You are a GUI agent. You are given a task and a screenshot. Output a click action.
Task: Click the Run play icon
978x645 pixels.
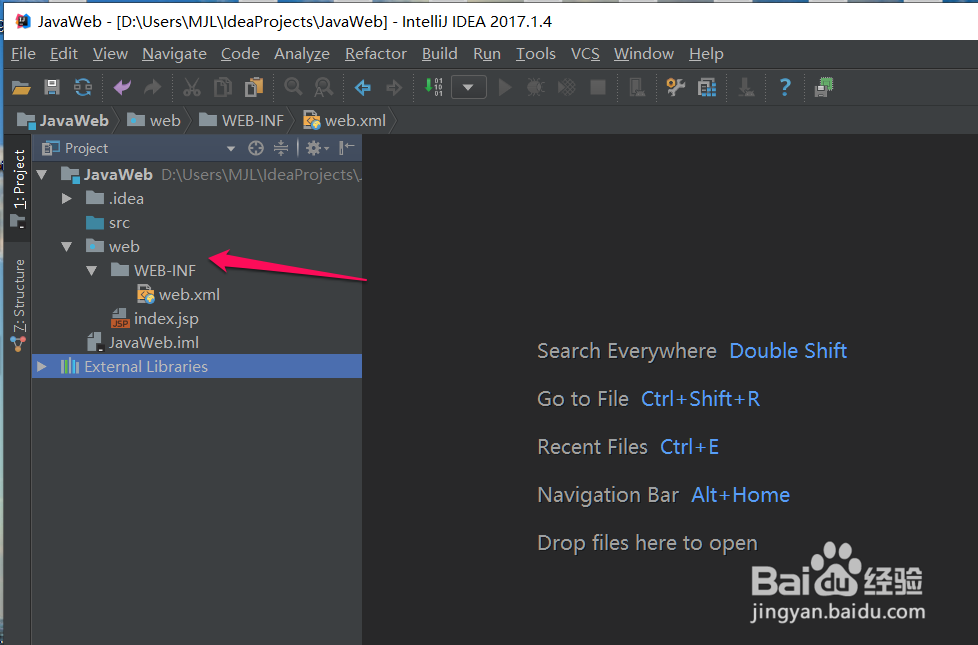tap(505, 87)
